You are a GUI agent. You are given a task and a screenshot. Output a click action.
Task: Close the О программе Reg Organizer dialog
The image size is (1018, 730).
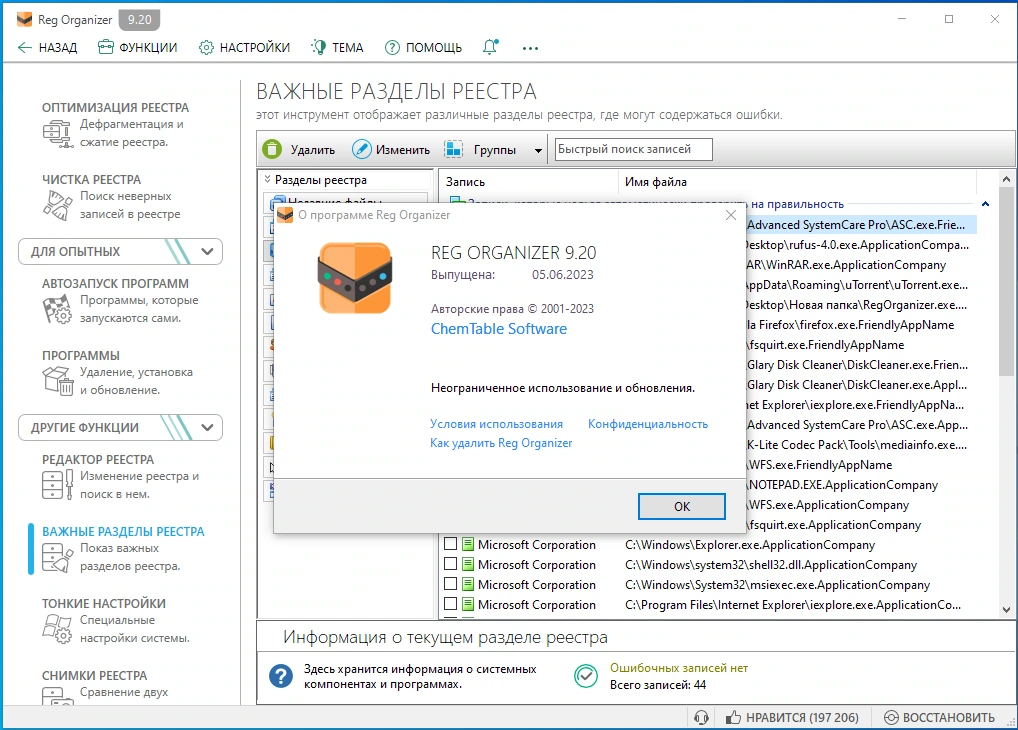(x=730, y=215)
